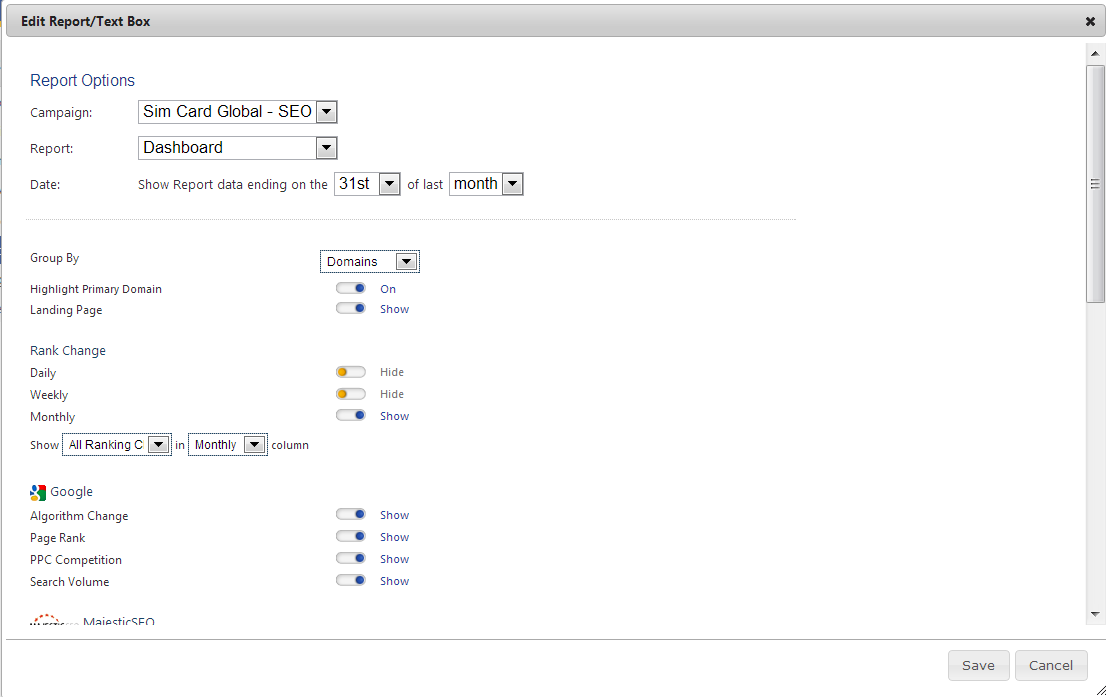Close the Edit Report/Text Box dialog
The image size is (1106, 697).
[x=1090, y=22]
